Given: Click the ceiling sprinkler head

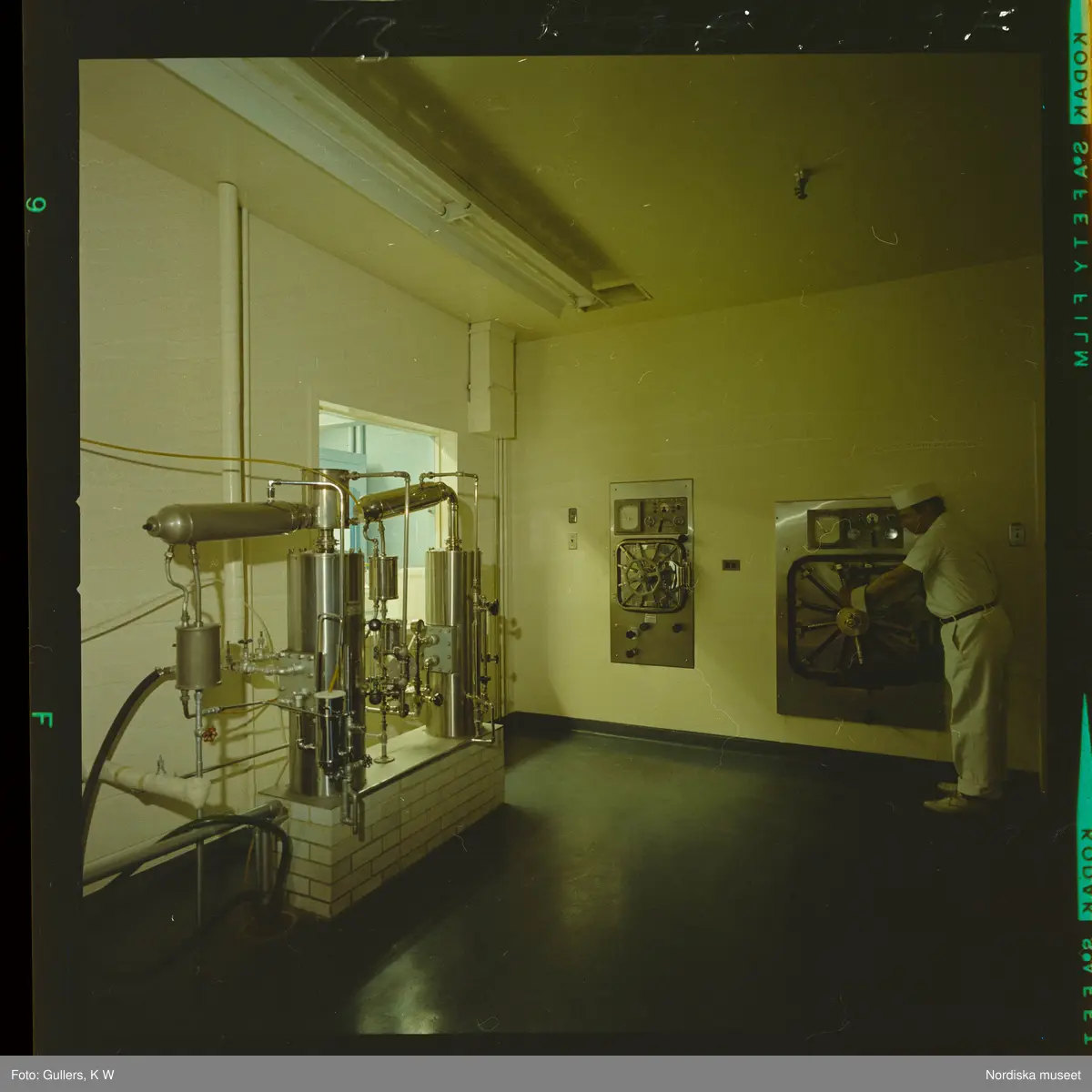Looking at the screenshot, I should click(x=800, y=183).
